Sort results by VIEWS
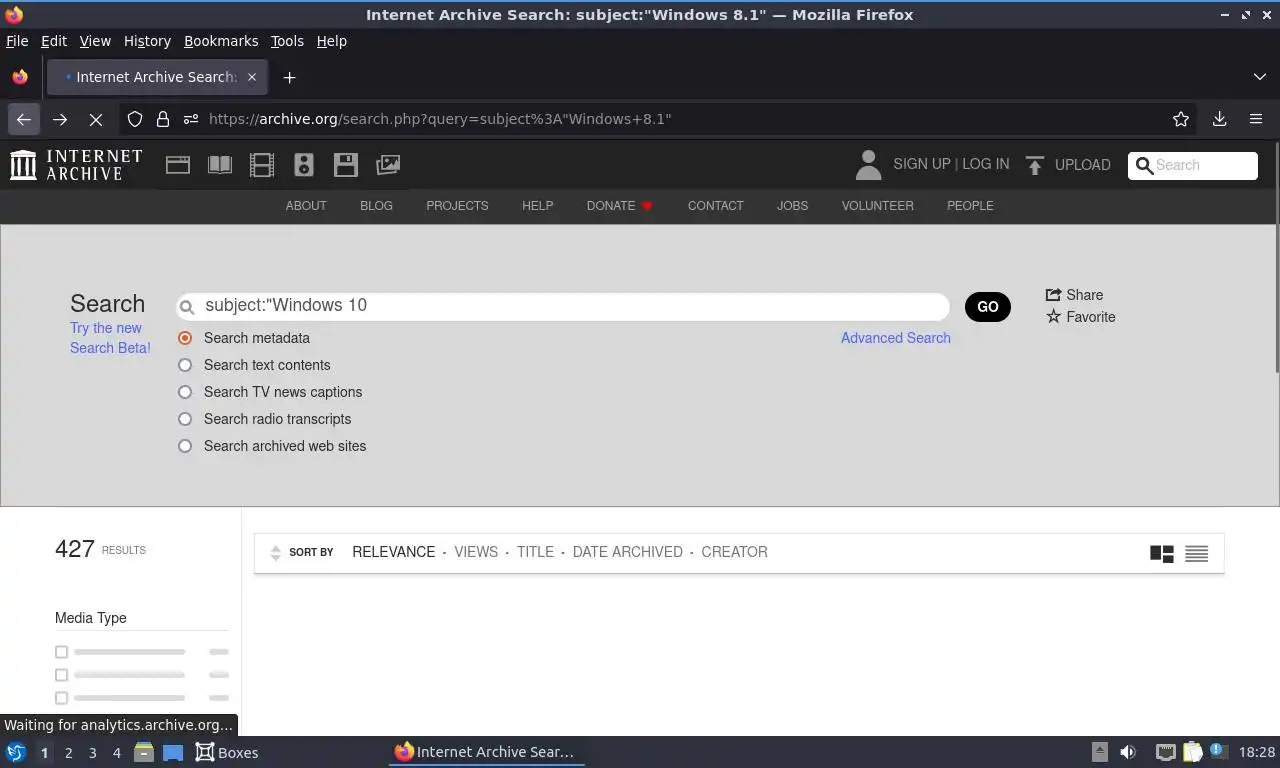 (x=476, y=552)
